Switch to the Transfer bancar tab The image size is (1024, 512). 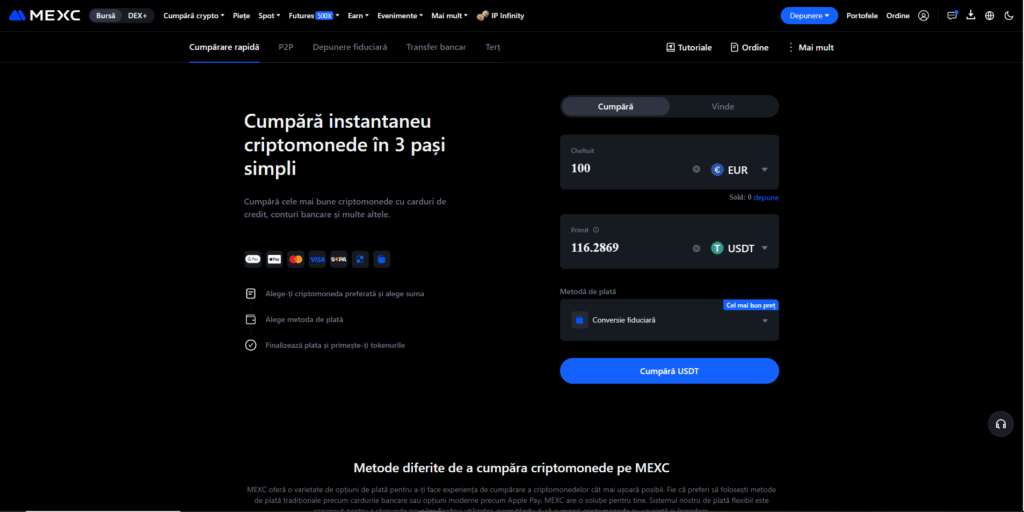[436, 48]
